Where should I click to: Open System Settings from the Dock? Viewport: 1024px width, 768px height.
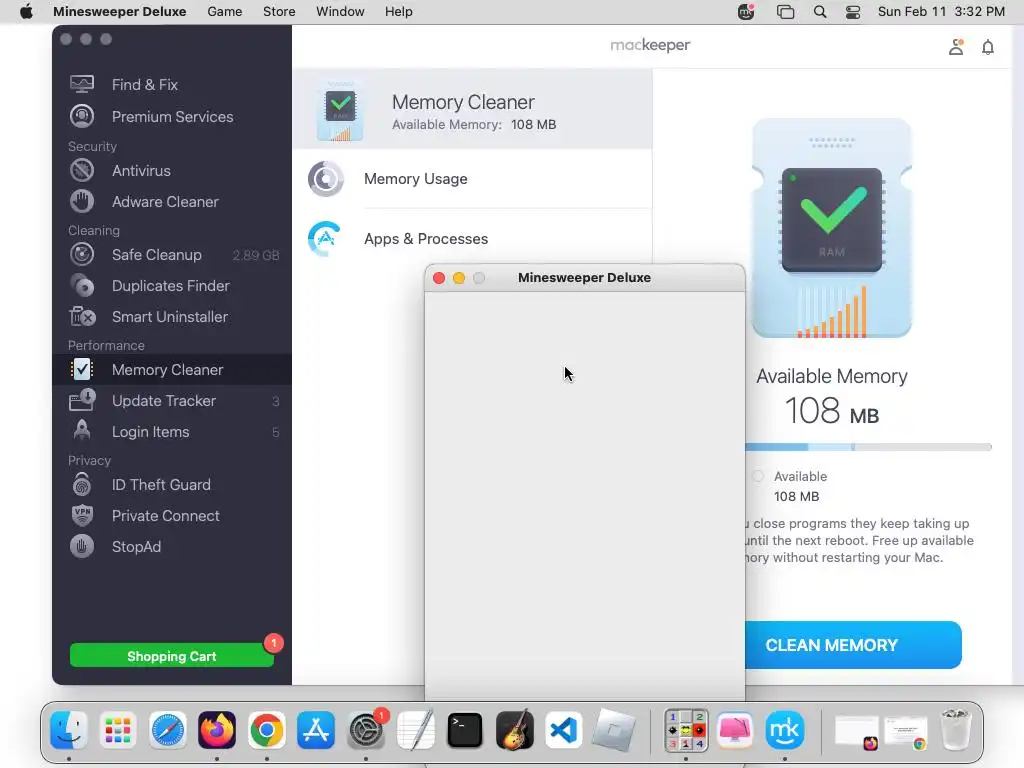[366, 730]
